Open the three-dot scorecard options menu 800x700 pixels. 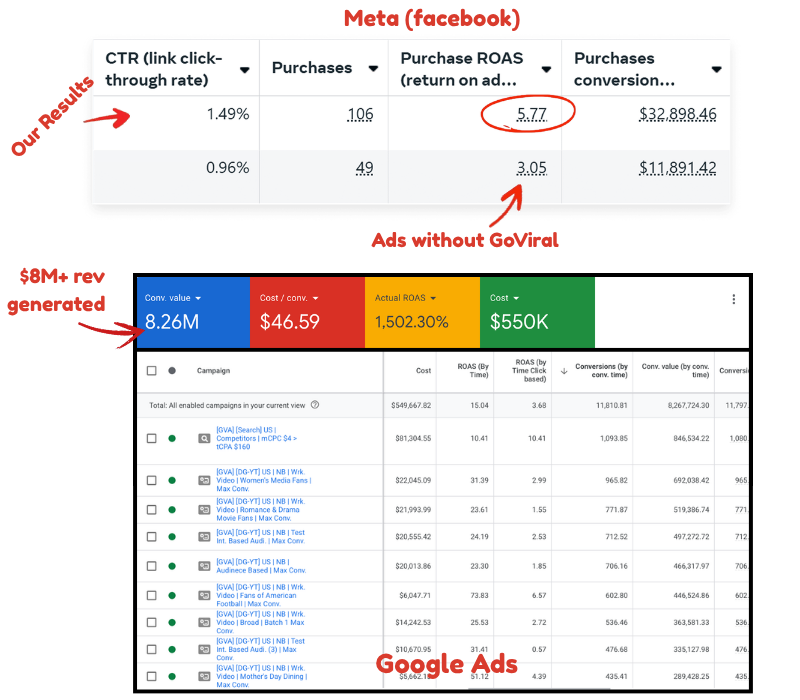734,299
